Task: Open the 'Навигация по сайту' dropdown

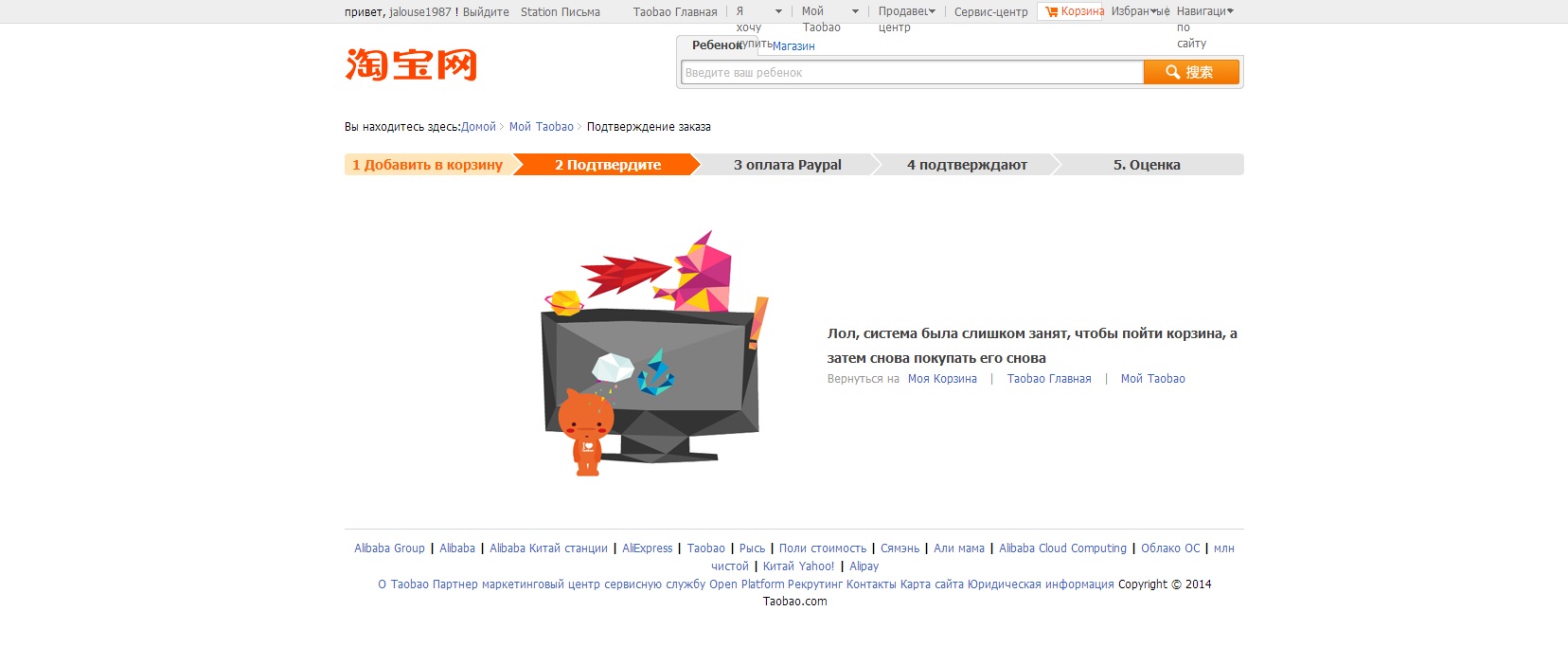Action: (1230, 12)
